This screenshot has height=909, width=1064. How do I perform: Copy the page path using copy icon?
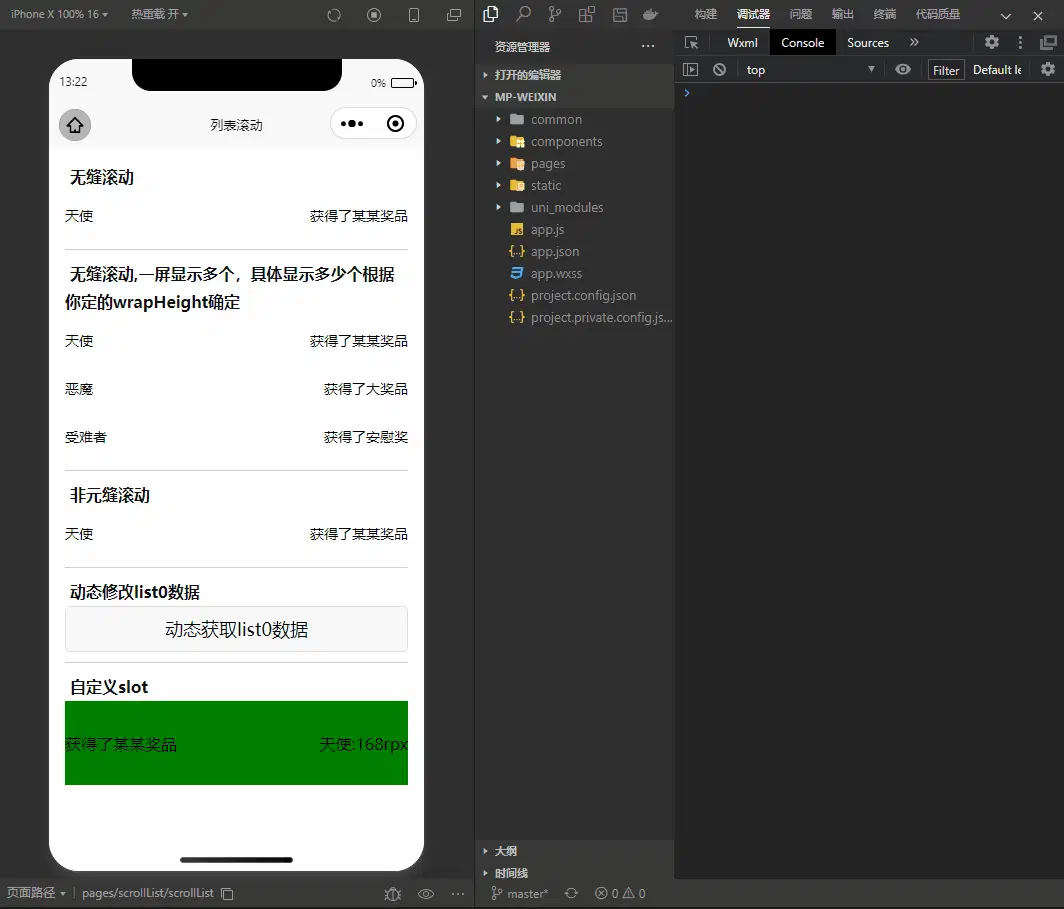tap(227, 893)
